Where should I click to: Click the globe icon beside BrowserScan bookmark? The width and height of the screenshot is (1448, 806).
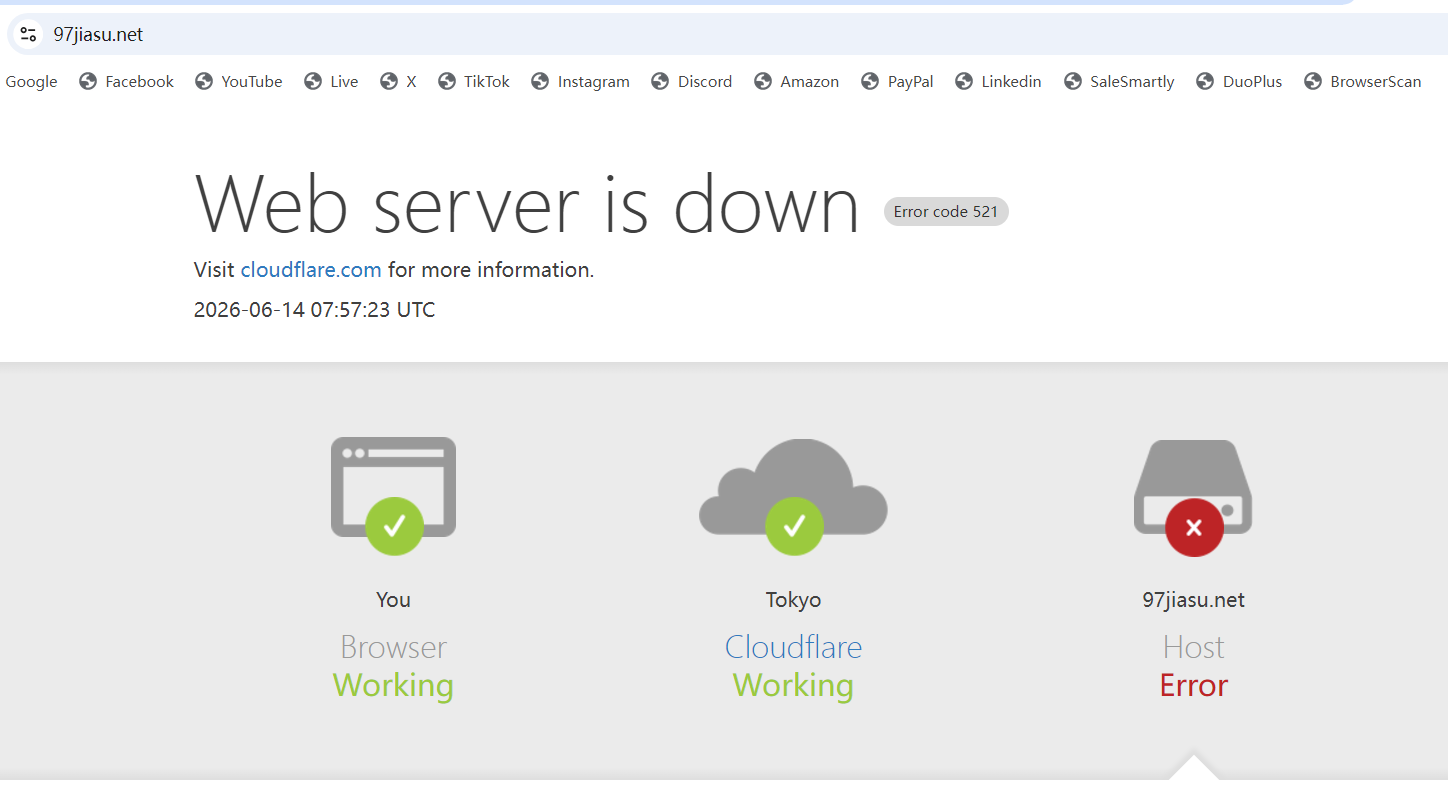click(x=1313, y=82)
